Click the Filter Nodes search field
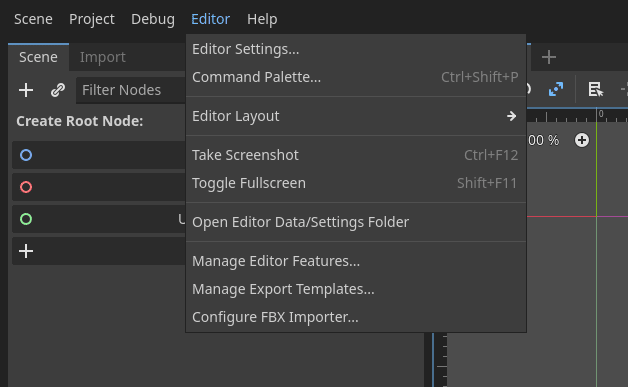The height and width of the screenshot is (387, 628). (x=131, y=90)
